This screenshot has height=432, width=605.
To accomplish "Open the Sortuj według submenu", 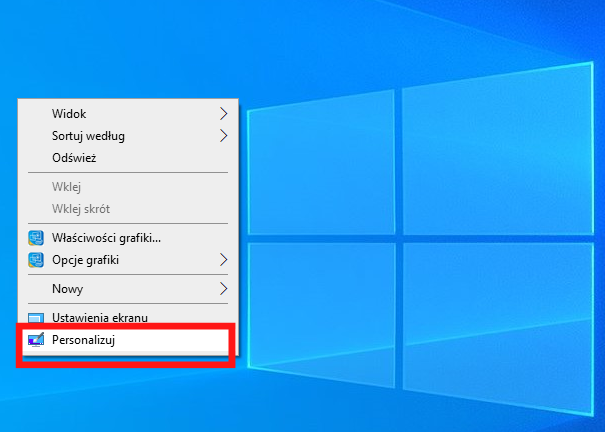I will pyautogui.click(x=128, y=136).
